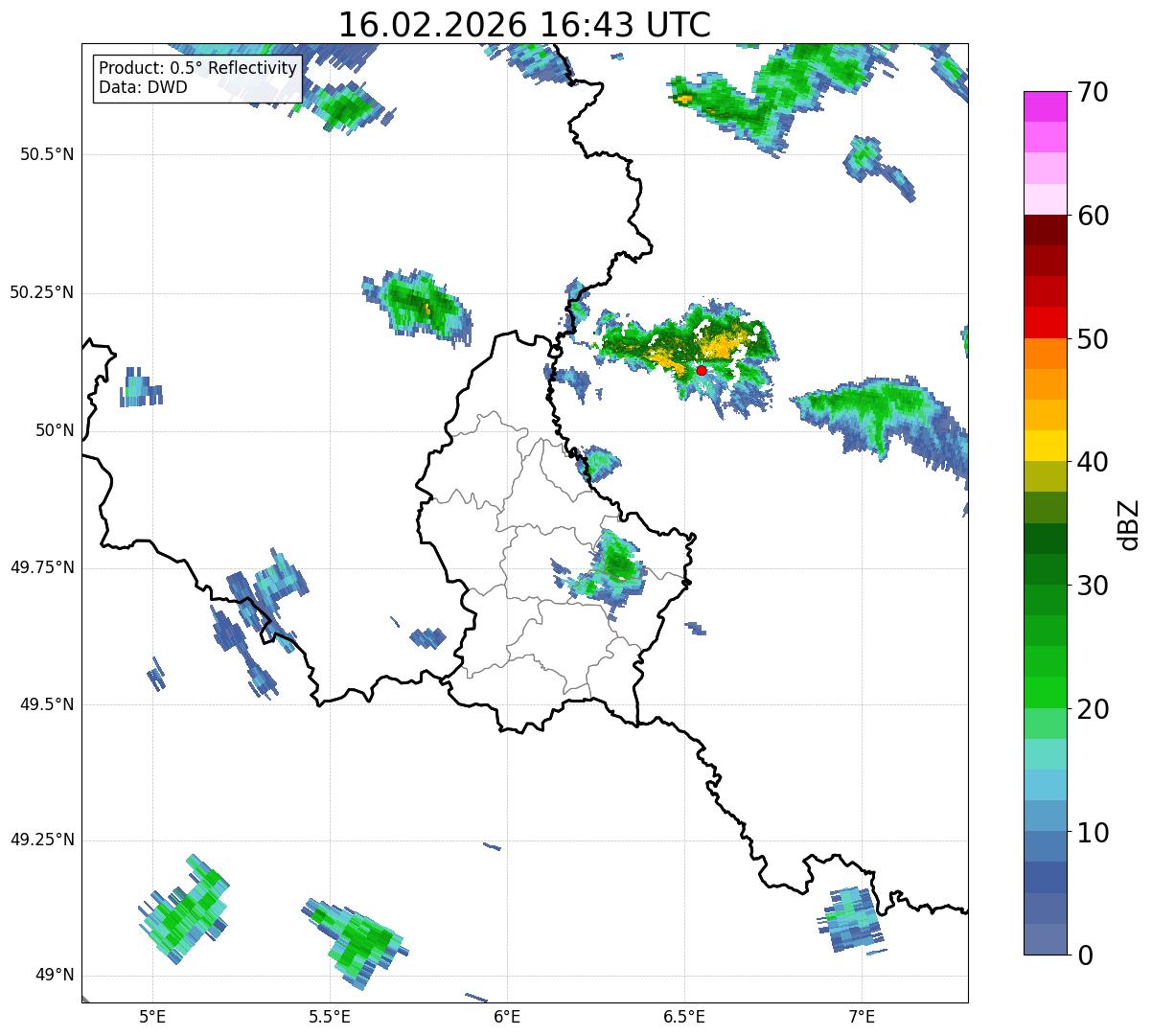Click the latitude label 50.5°N
Screen dimensions: 1152x1036
pyautogui.click(x=48, y=154)
